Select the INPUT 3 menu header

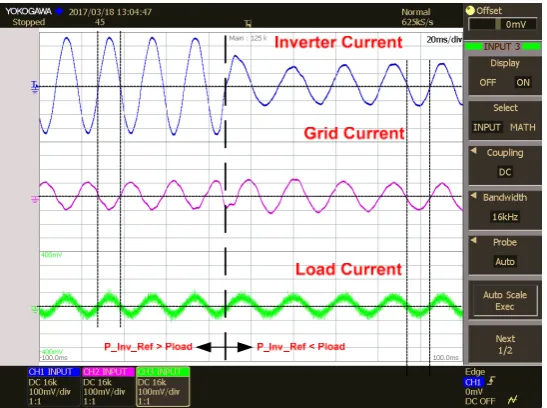pos(502,46)
